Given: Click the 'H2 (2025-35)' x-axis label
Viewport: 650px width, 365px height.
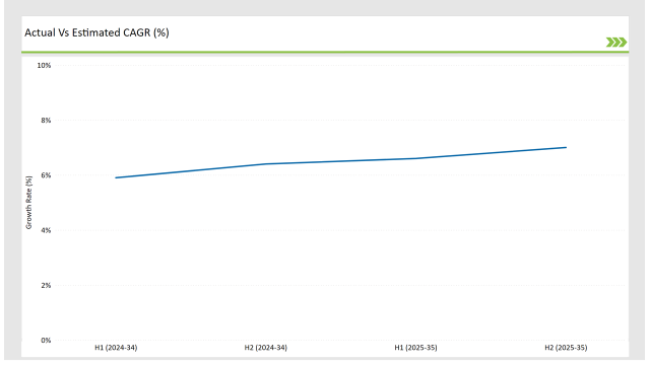Looking at the screenshot, I should (566, 348).
